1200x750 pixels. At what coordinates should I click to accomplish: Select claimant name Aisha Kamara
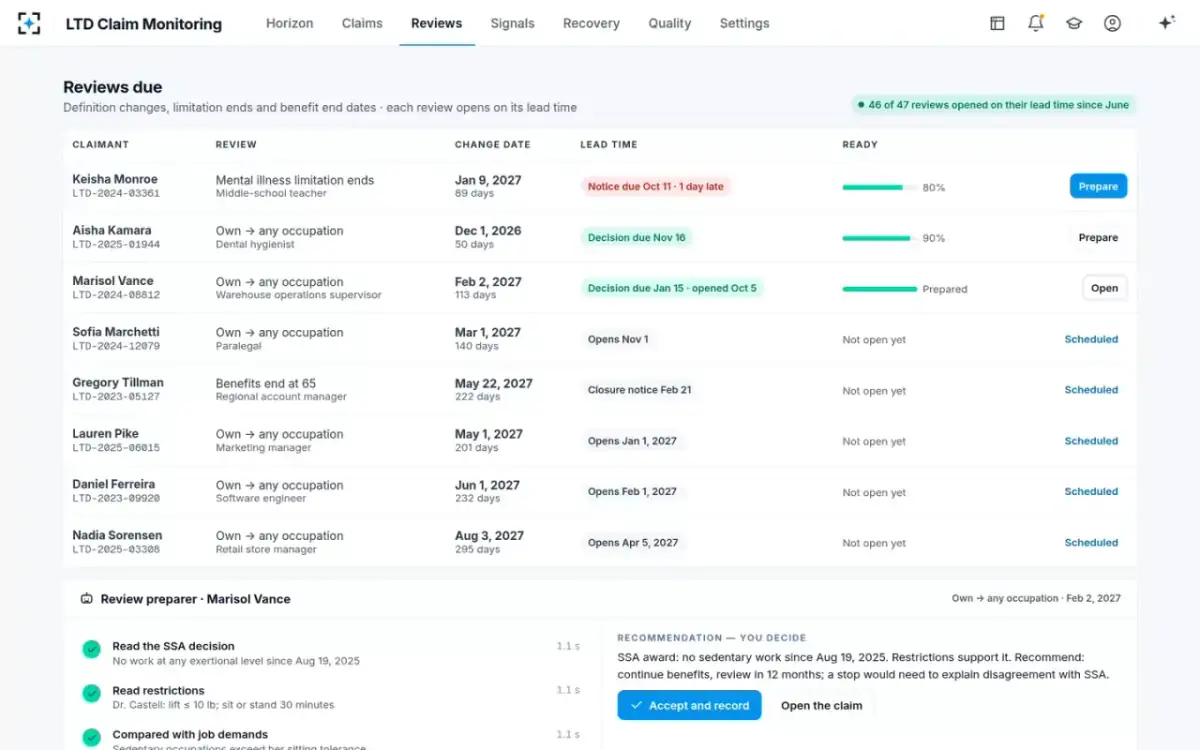click(110, 230)
